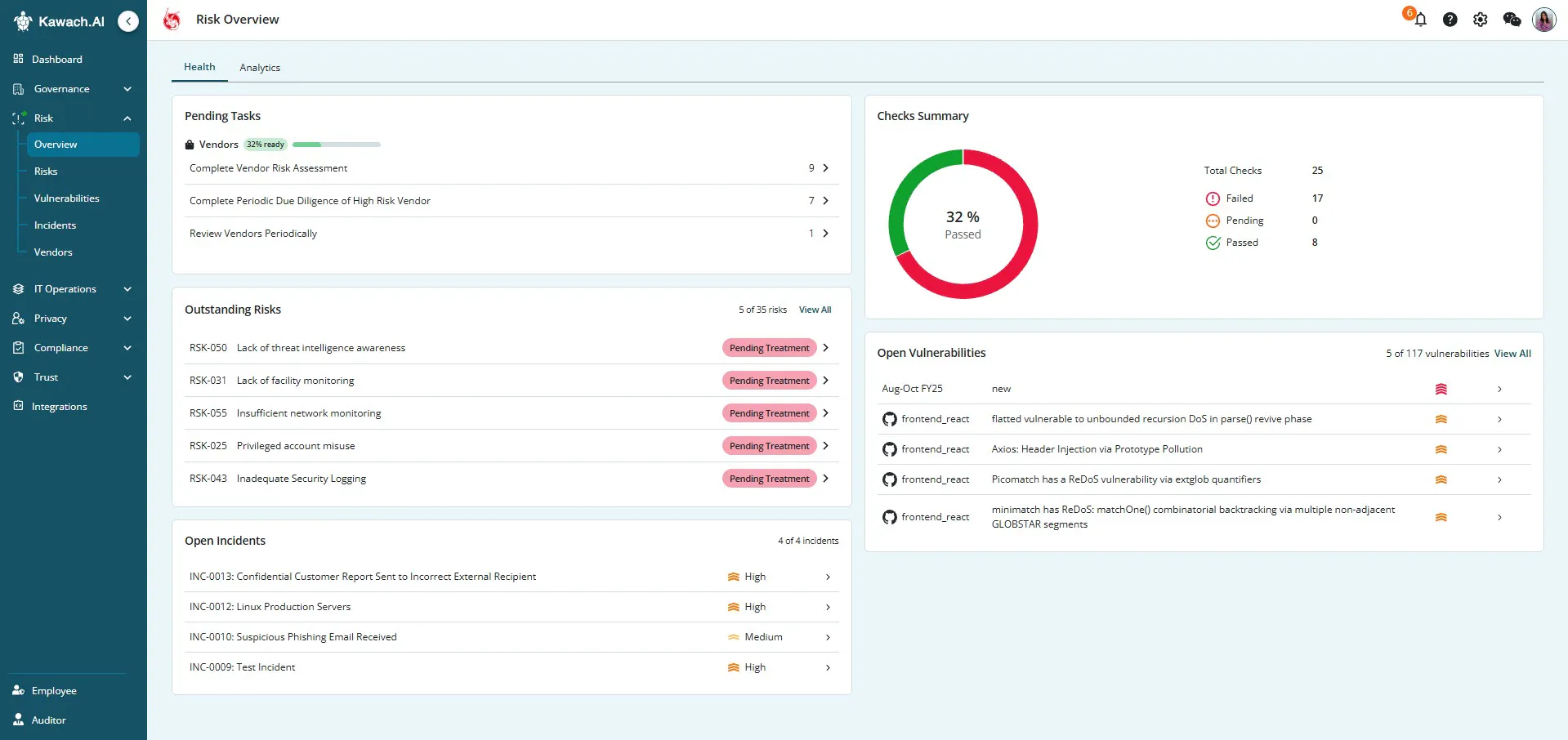Click the Dashboard grid icon in sidebar
This screenshot has height=740, width=1568.
pos(18,59)
